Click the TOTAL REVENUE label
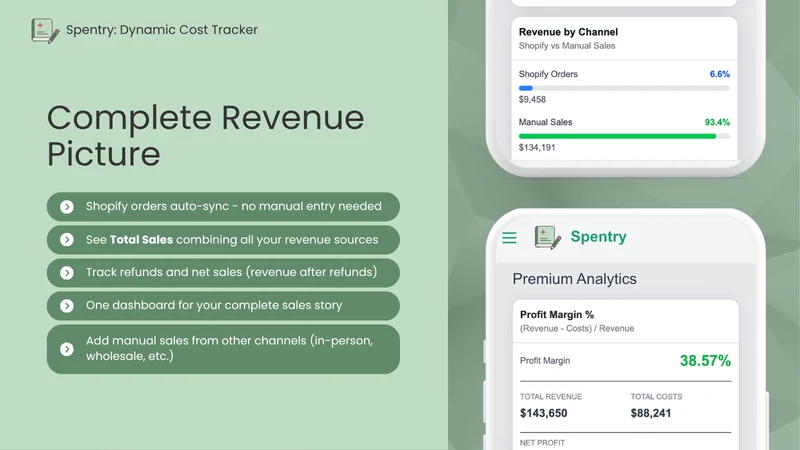800x450 pixels. click(x=551, y=396)
